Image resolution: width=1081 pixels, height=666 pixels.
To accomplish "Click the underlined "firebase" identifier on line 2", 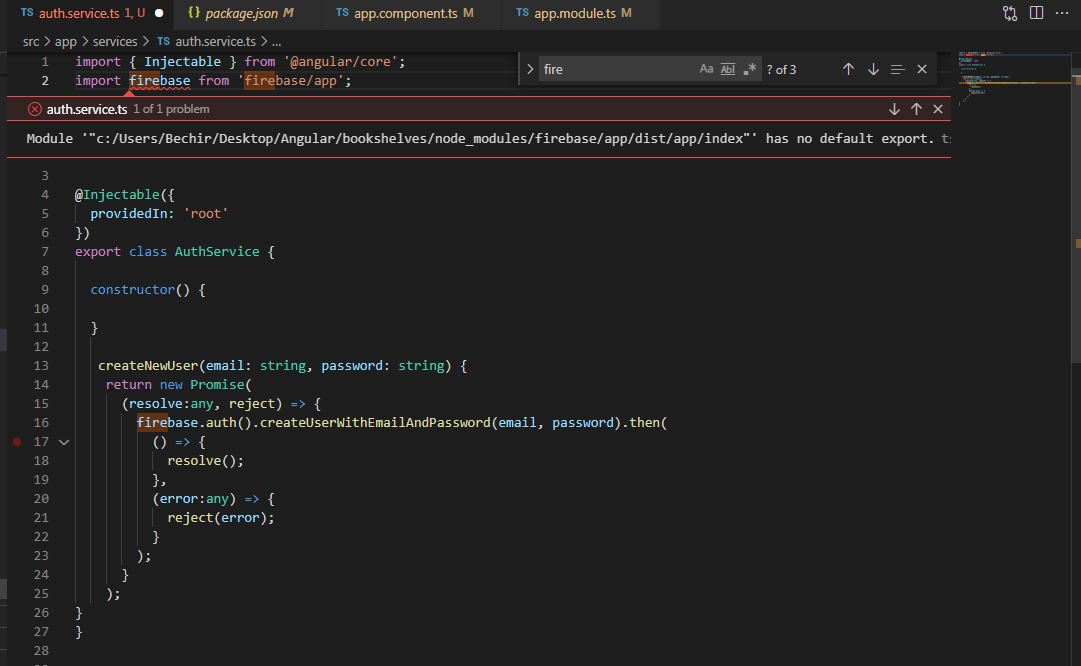I will (159, 81).
